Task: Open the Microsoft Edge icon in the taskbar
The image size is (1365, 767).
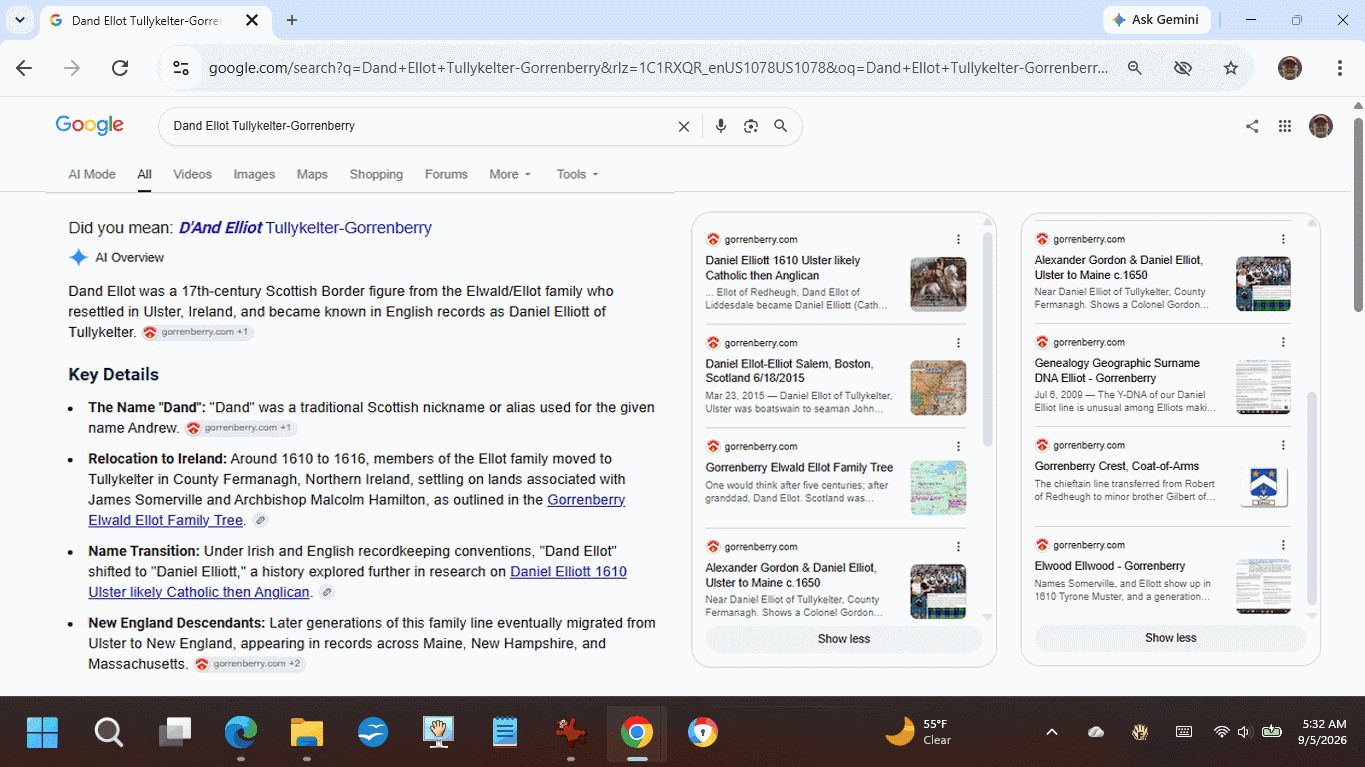Action: [x=241, y=733]
